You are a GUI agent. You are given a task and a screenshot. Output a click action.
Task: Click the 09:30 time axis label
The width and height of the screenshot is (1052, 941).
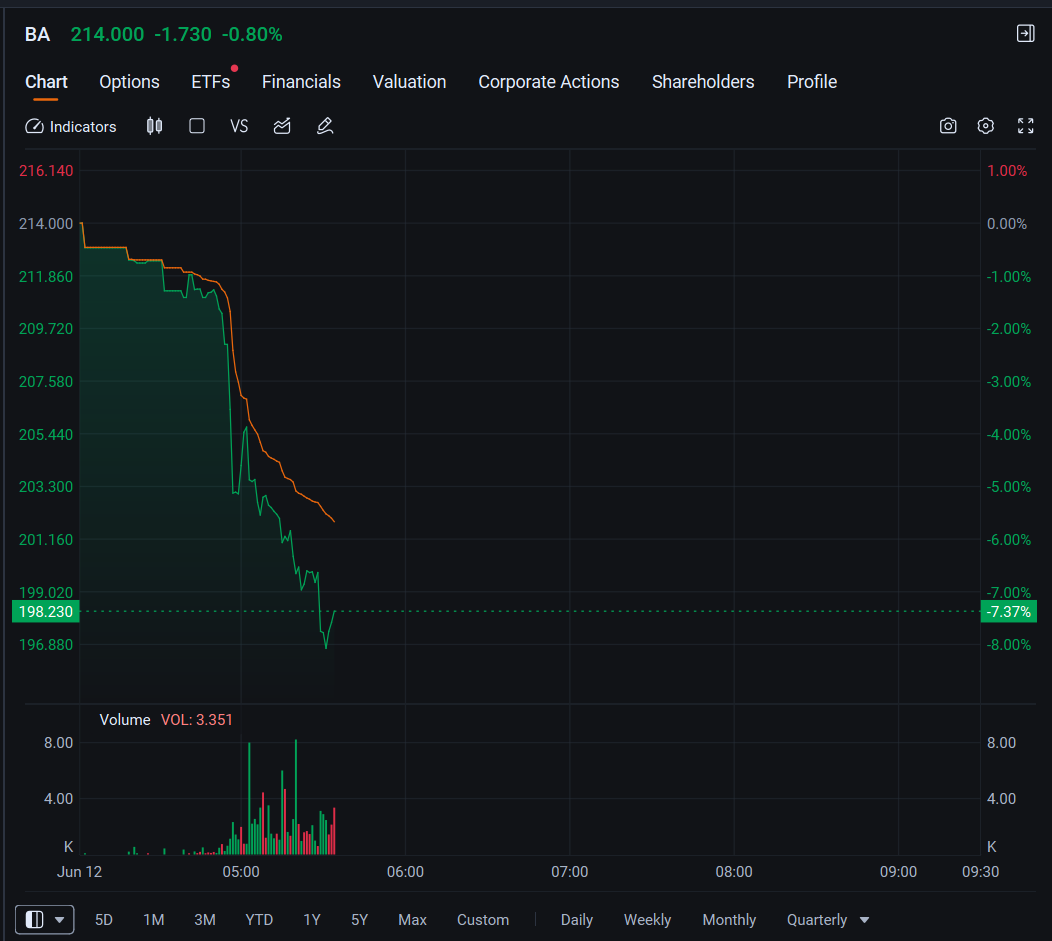click(980, 872)
